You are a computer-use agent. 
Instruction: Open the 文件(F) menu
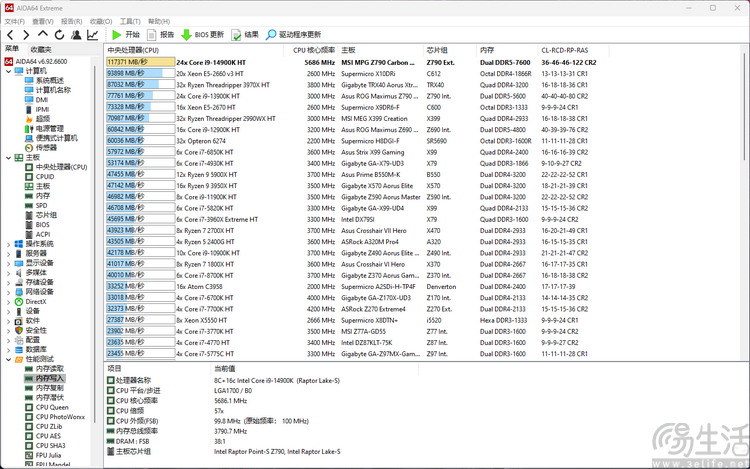[15, 21]
